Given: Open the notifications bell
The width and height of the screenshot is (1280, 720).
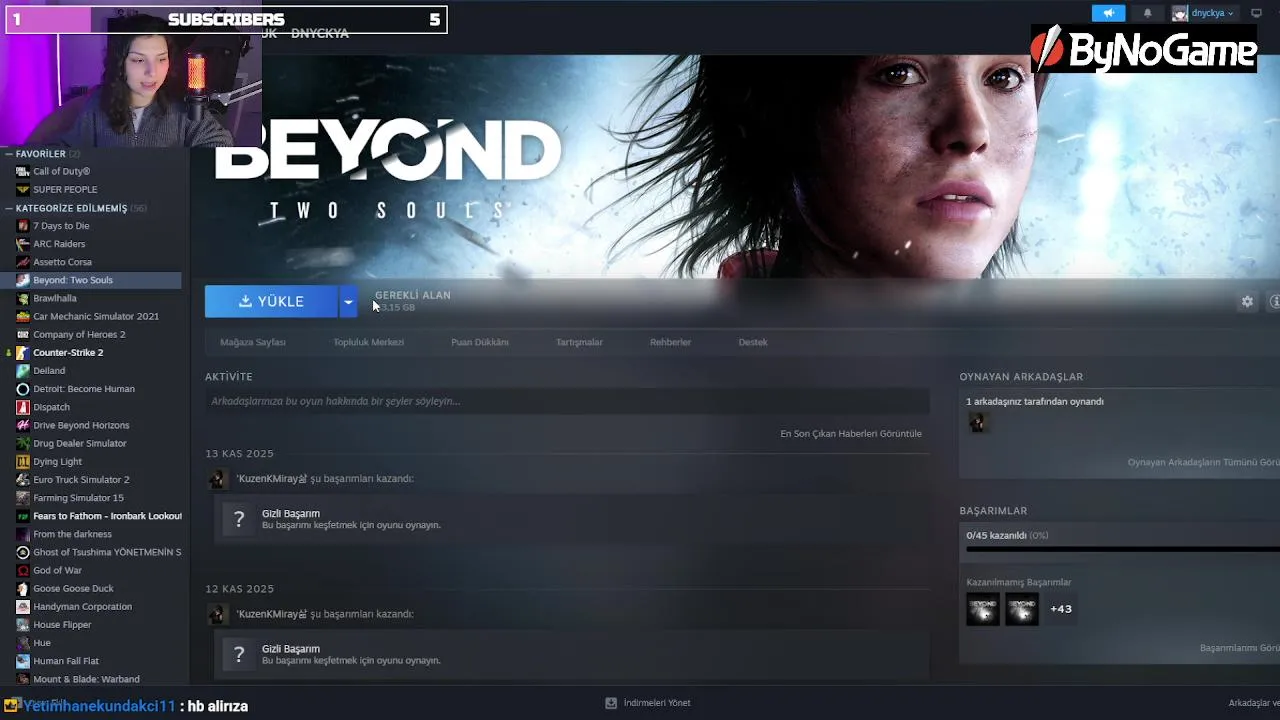Looking at the screenshot, I should (1147, 13).
